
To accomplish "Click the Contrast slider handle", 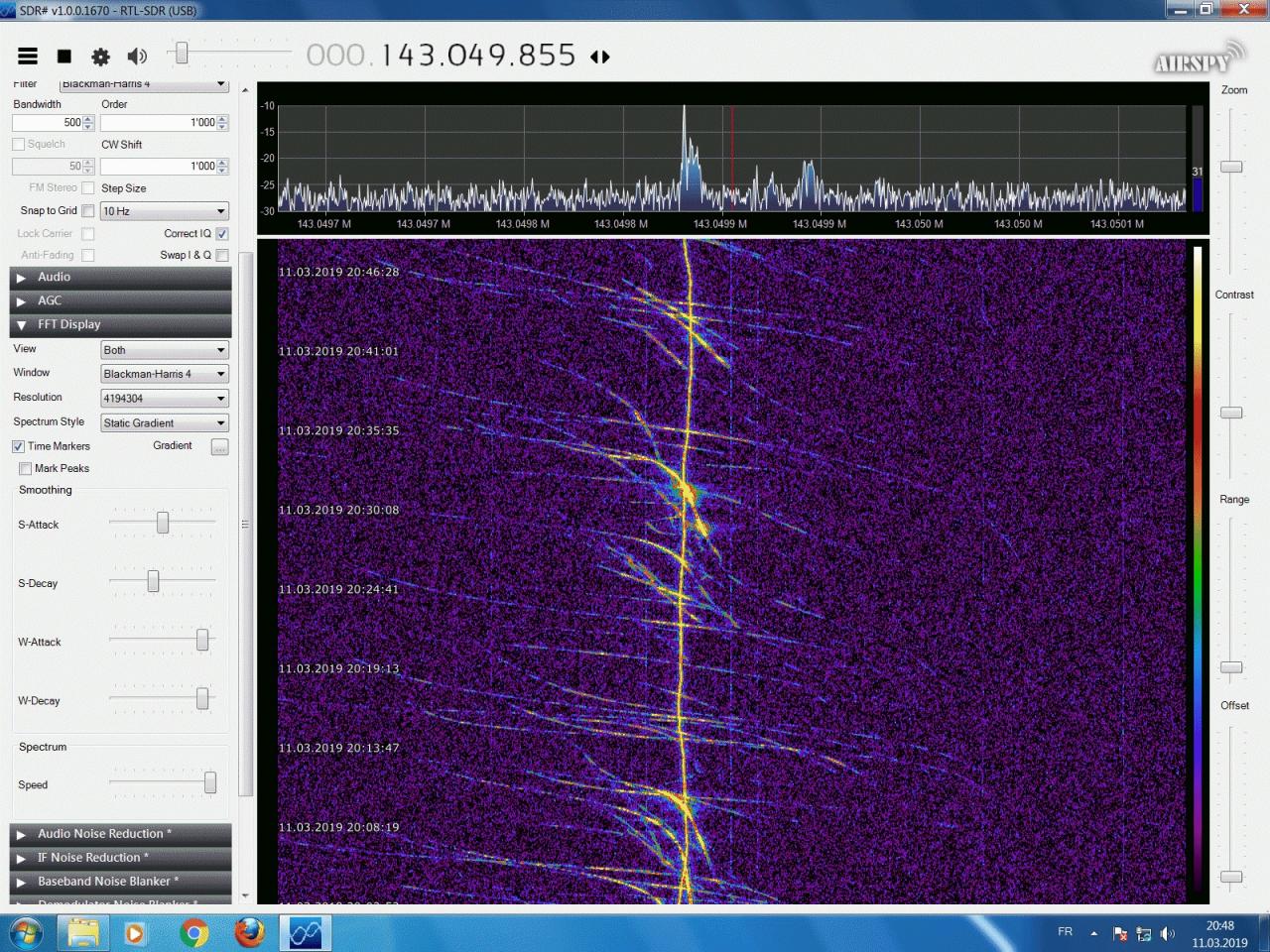I will 1231,413.
